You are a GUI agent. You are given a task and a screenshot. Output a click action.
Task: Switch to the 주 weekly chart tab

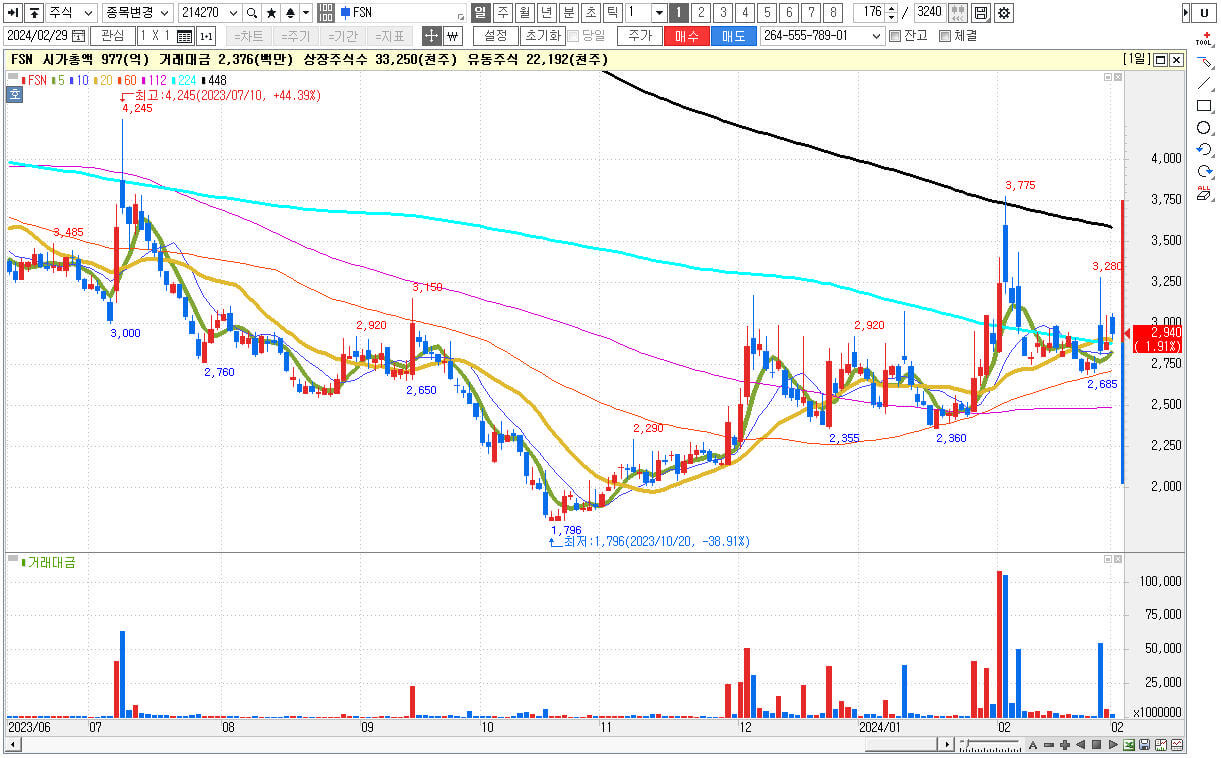coord(503,13)
